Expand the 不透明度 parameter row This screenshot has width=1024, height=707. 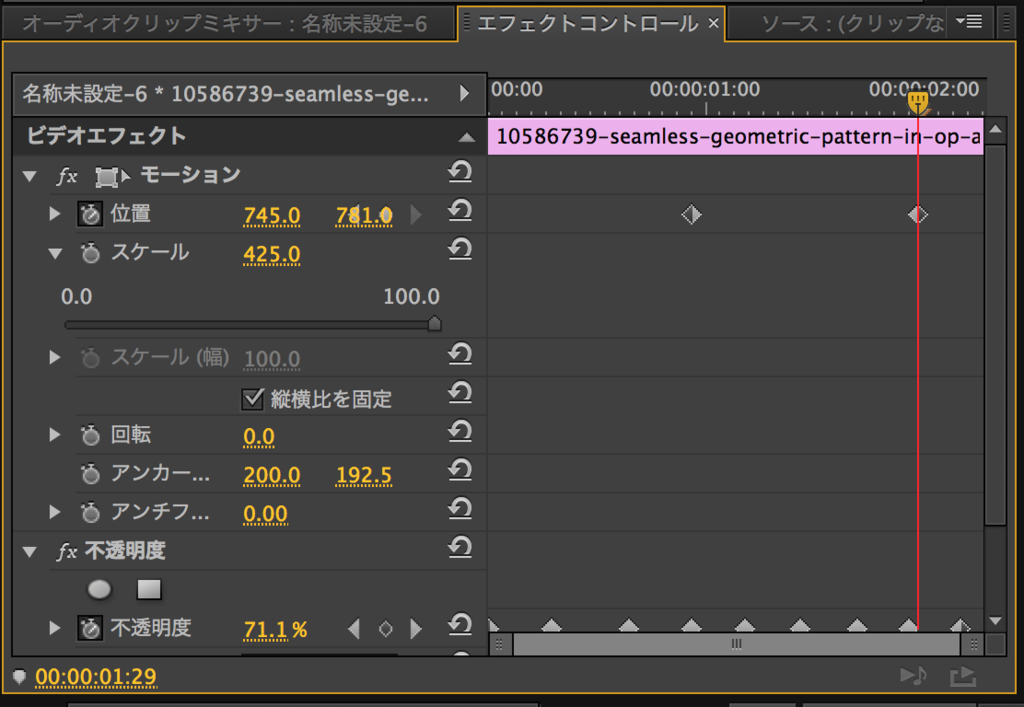coord(55,628)
